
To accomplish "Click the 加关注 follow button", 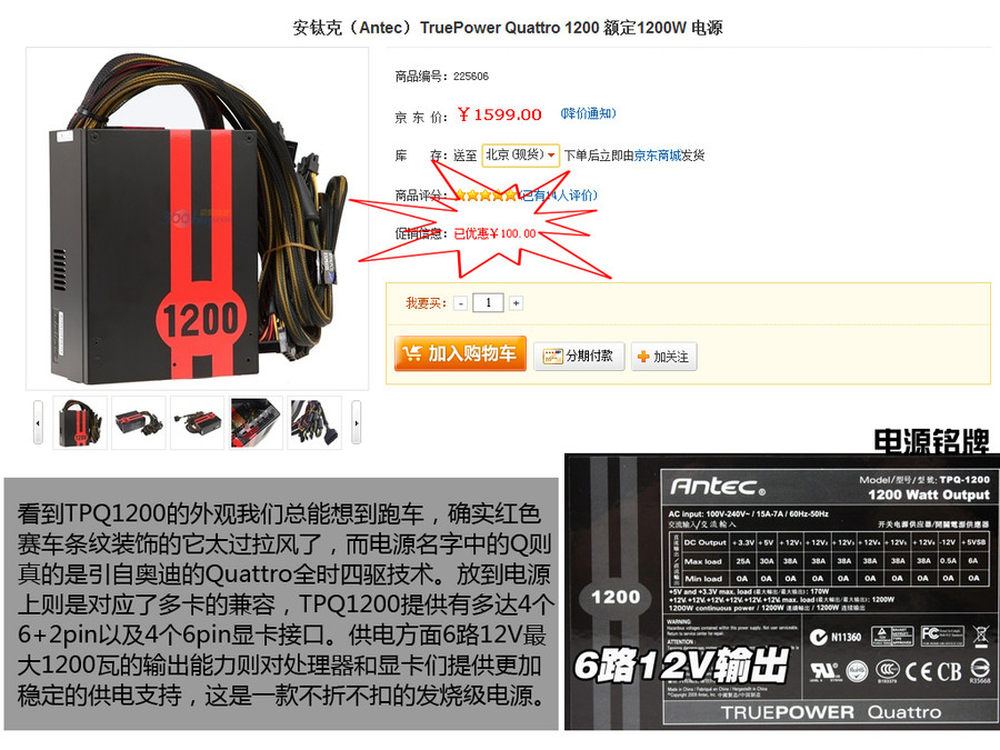I will pos(664,356).
